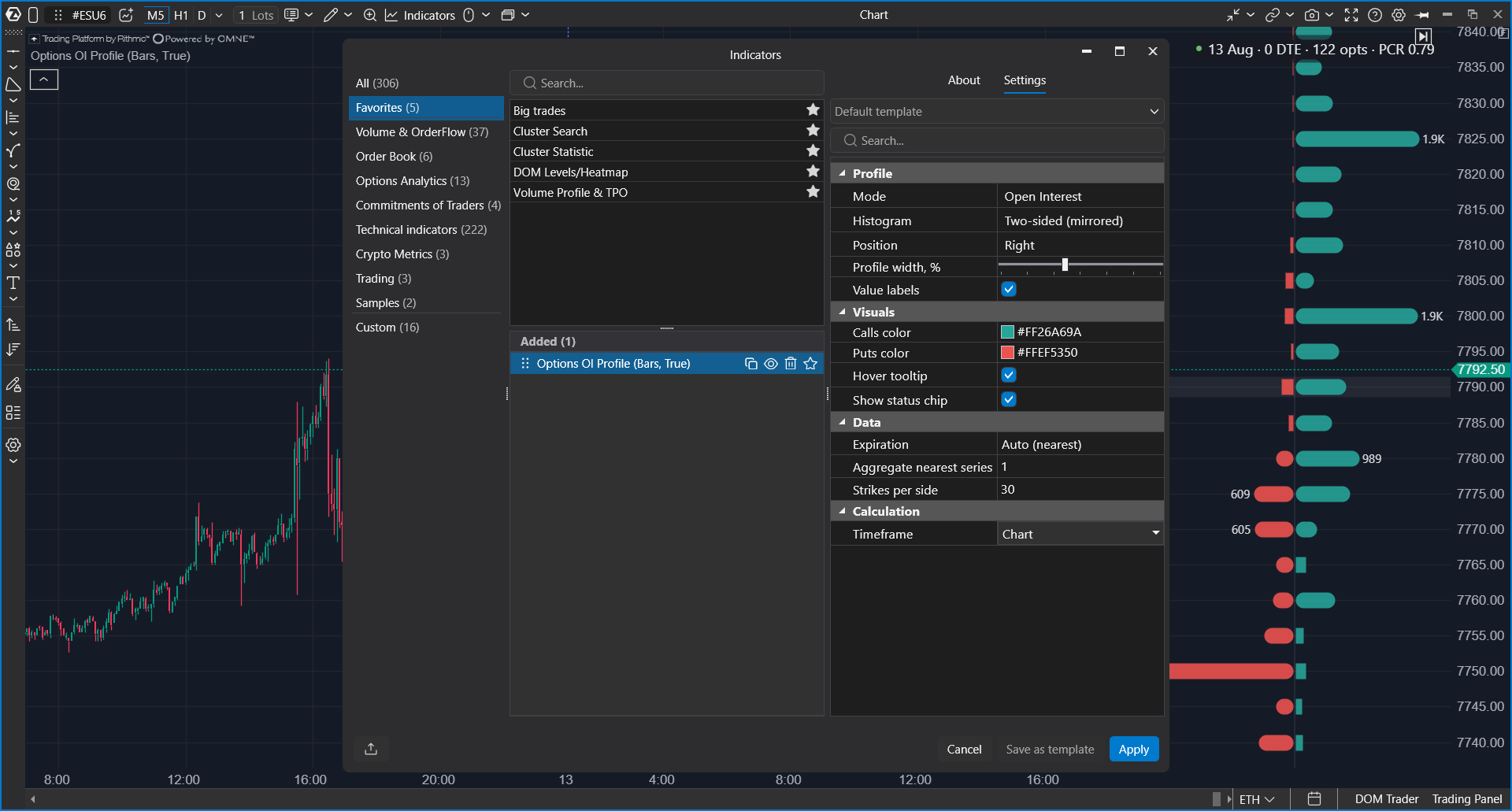This screenshot has width=1512, height=811.
Task: Click the lock drawings pencil icon in sidebar
Action: 13,385
